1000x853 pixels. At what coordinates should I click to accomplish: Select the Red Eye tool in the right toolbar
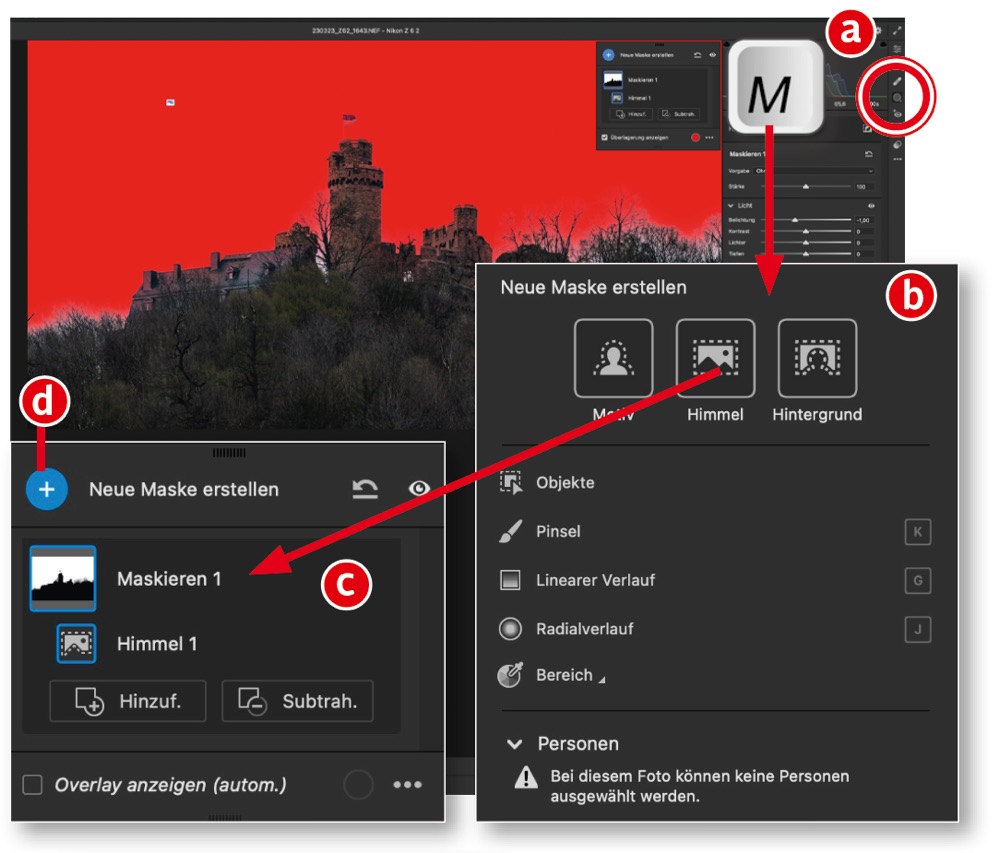point(897,114)
